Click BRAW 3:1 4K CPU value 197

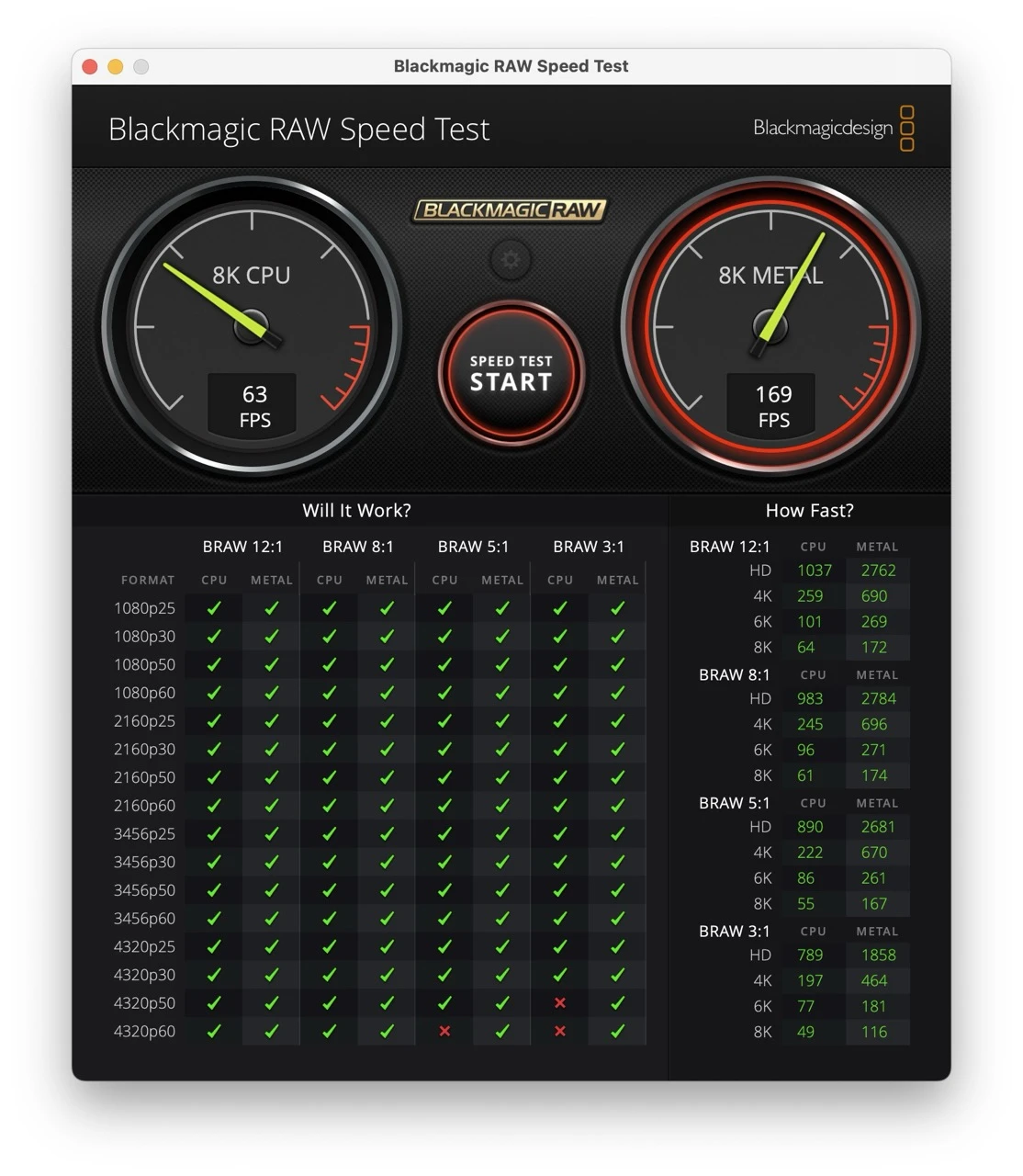[x=810, y=981]
